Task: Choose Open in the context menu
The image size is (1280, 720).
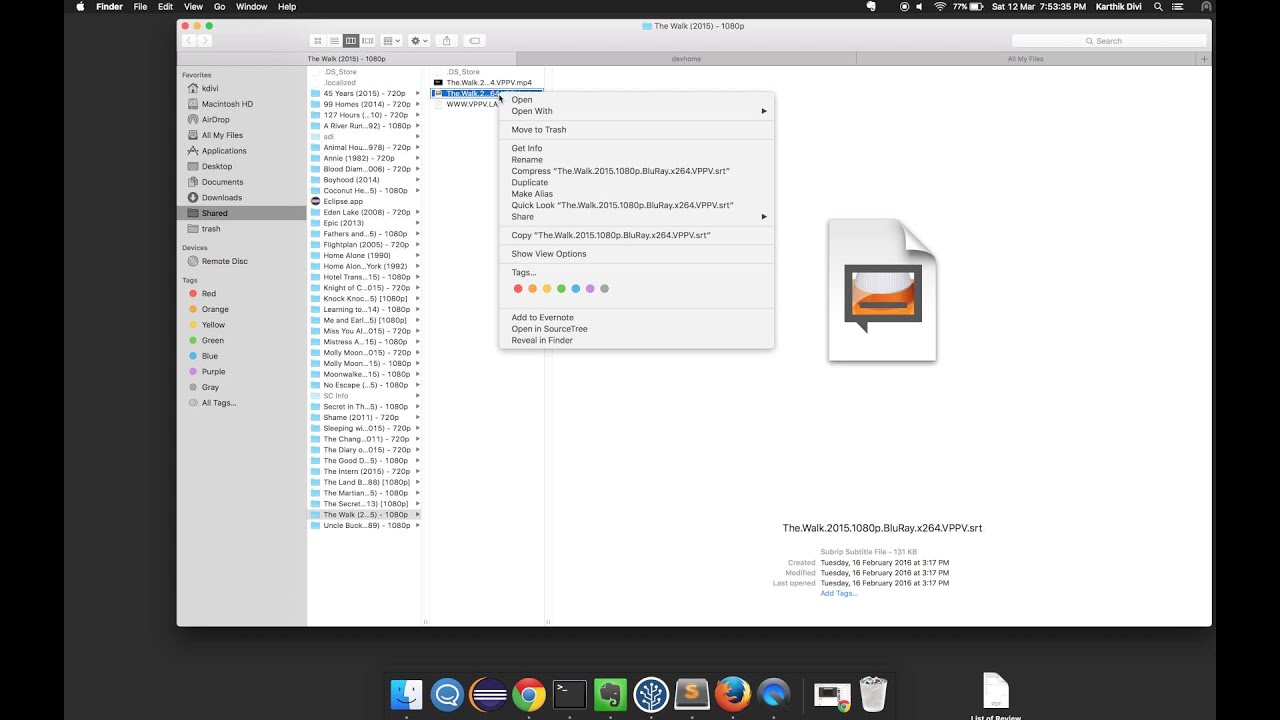Action: (636, 100)
